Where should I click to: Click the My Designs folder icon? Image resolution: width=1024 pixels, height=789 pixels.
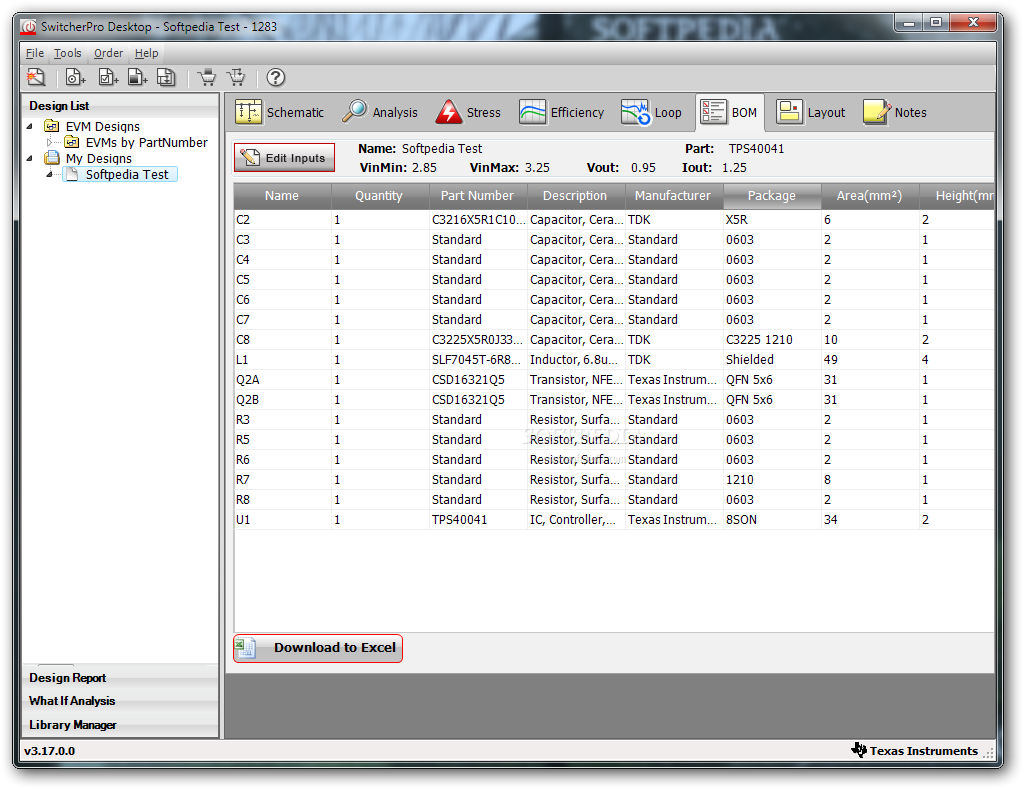(52, 157)
